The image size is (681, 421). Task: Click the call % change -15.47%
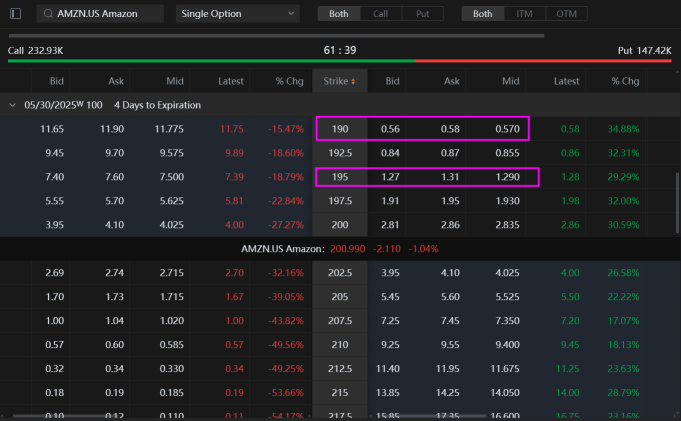pos(286,129)
